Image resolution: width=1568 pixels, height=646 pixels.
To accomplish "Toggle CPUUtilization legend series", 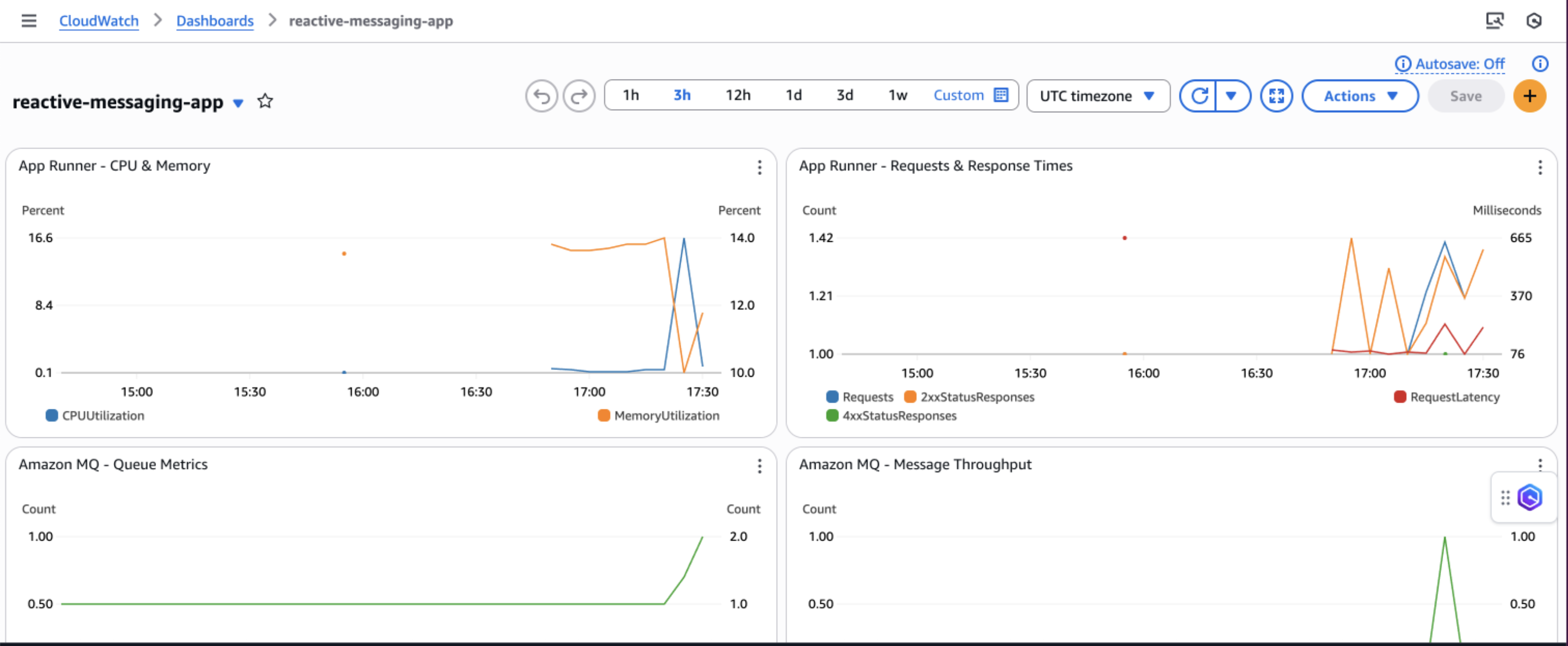I will 102,415.
